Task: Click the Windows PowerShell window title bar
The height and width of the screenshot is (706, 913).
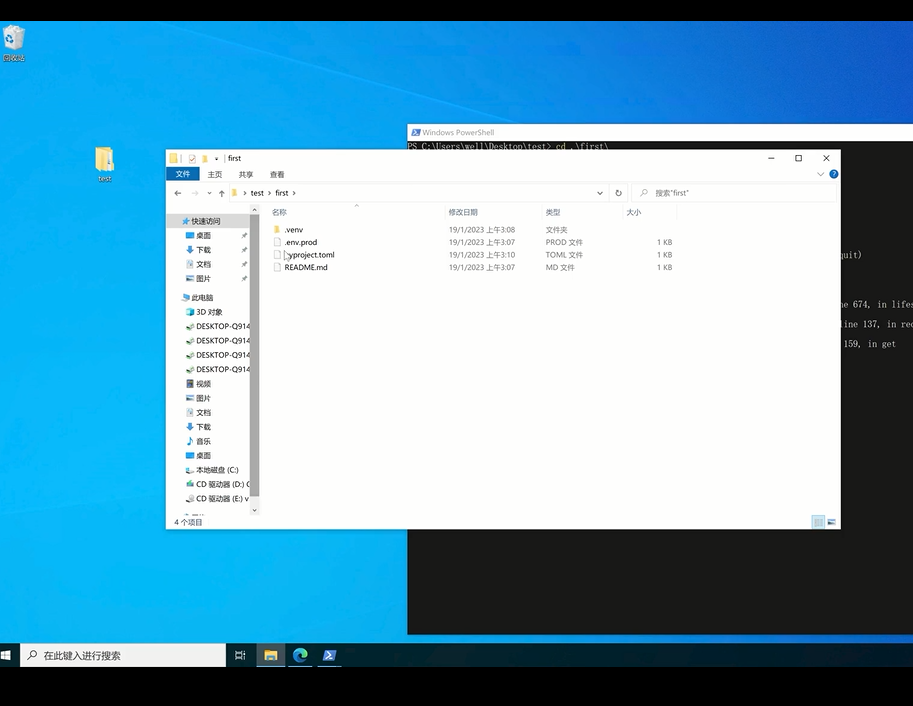Action: click(660, 133)
